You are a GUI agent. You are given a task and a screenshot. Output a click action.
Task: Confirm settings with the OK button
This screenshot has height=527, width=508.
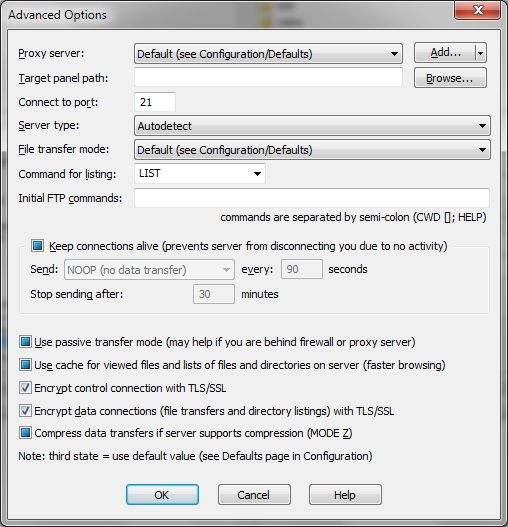click(x=162, y=494)
